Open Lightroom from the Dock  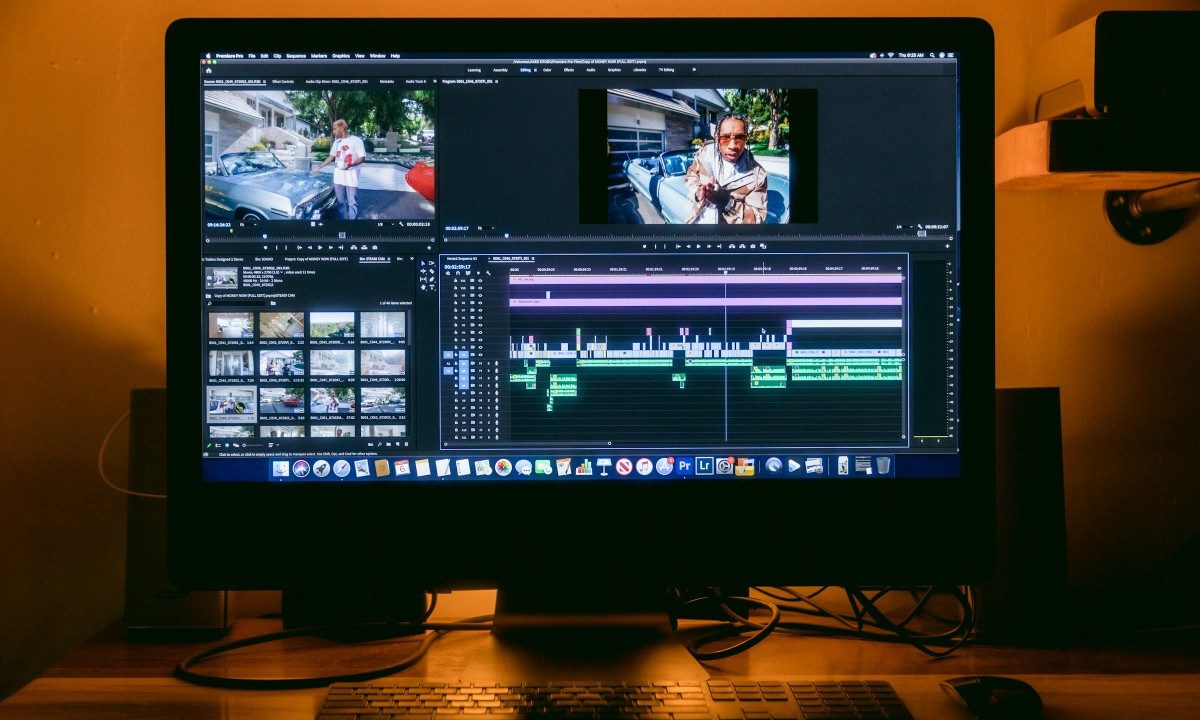click(x=705, y=466)
